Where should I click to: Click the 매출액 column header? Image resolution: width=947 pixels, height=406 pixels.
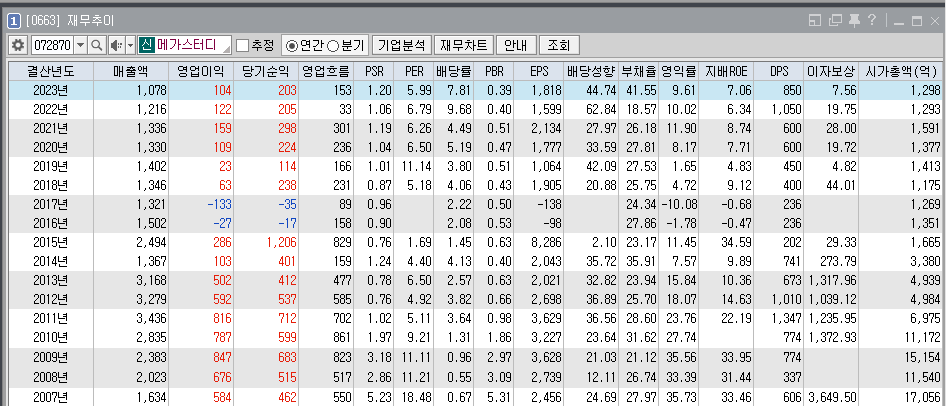coord(130,71)
